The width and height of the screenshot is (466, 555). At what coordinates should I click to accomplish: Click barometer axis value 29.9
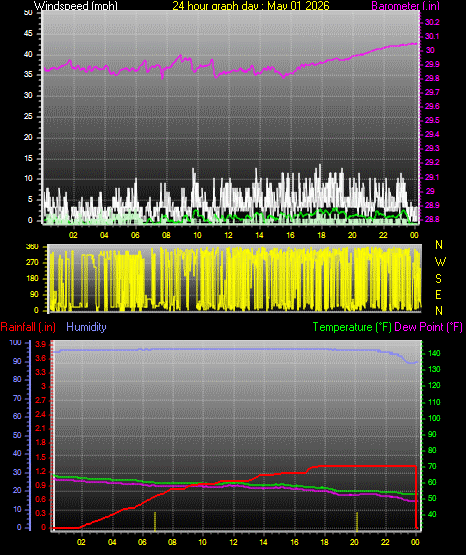(x=432, y=64)
